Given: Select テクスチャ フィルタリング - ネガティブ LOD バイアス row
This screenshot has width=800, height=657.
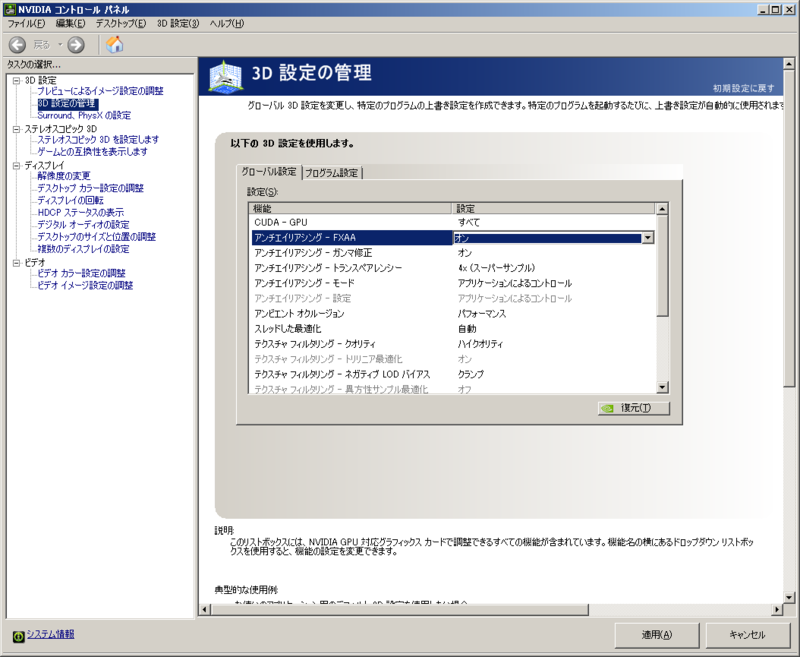Looking at the screenshot, I should pyautogui.click(x=451, y=374).
